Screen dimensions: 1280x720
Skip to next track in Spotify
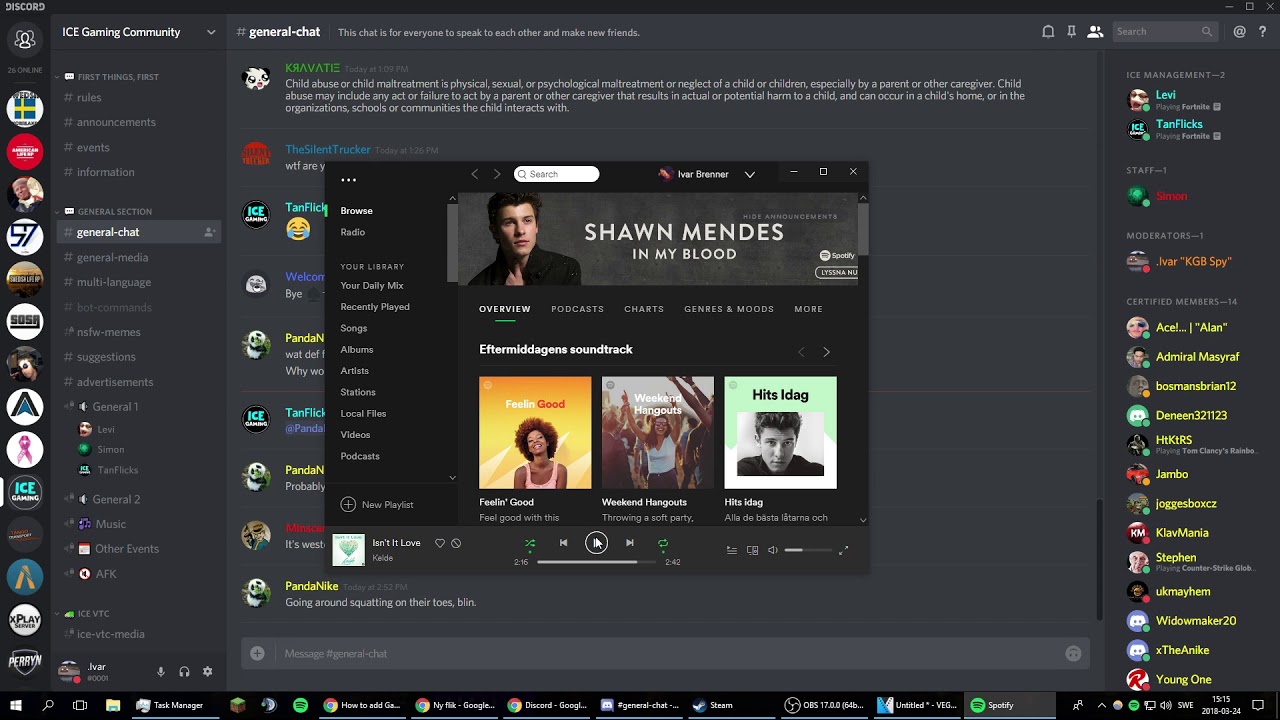(630, 543)
